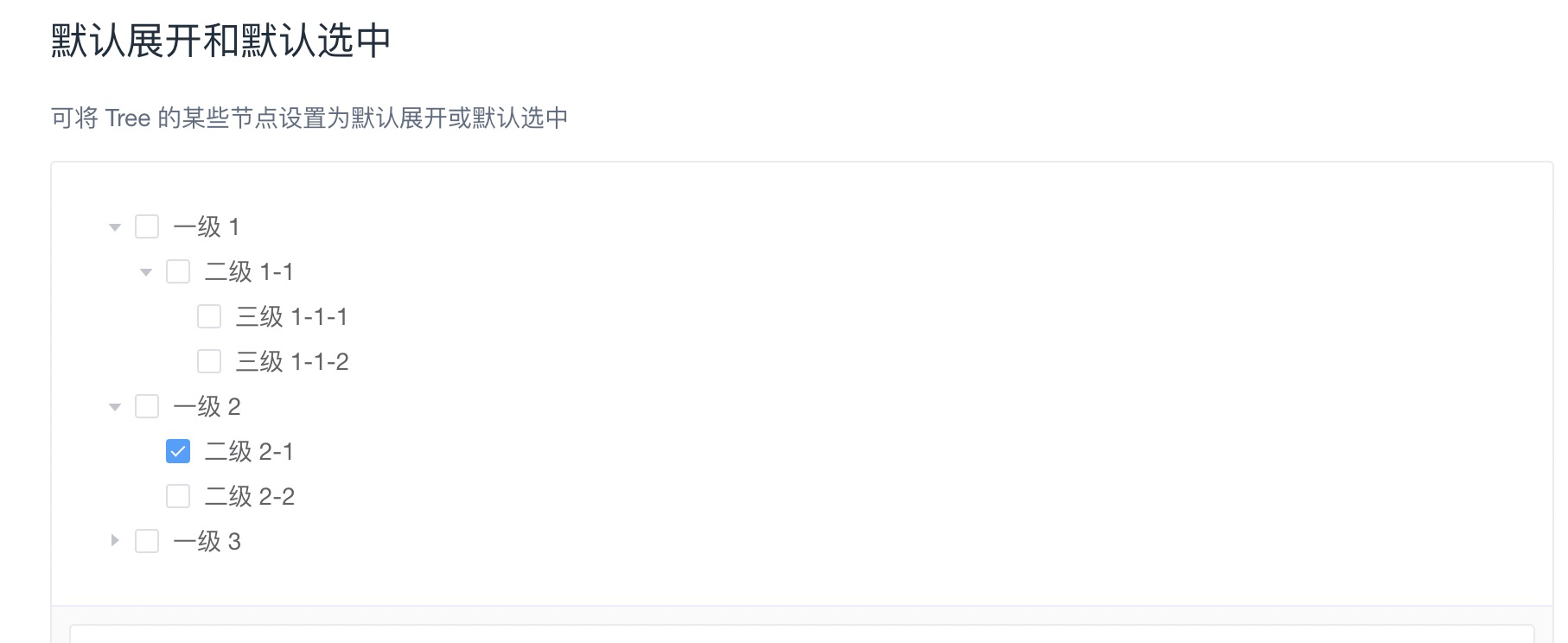Select the 三级 1-1-2 node label
Screen dimensions: 1568x643
(x=292, y=361)
